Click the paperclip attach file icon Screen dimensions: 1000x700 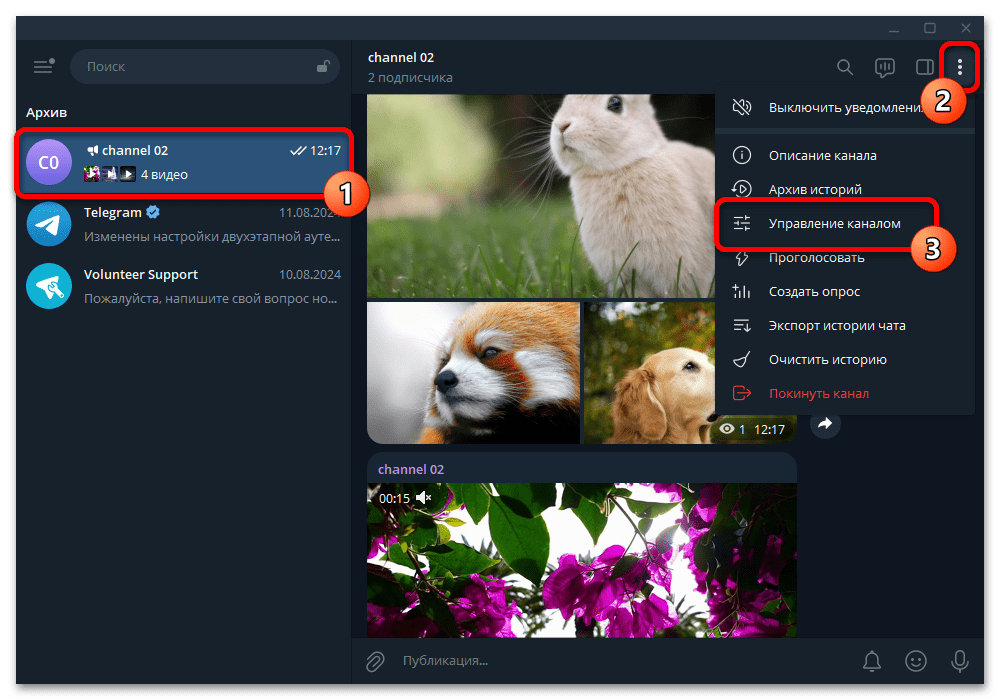[x=375, y=661]
